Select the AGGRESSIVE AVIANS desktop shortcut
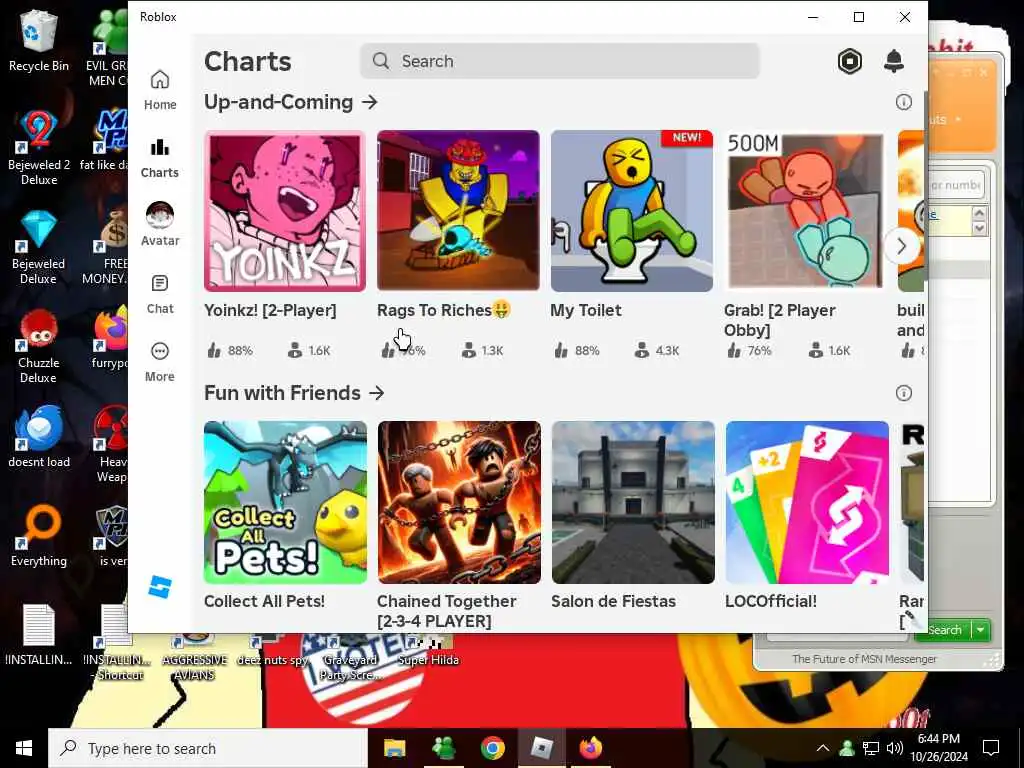This screenshot has height=768, width=1024. click(x=195, y=658)
